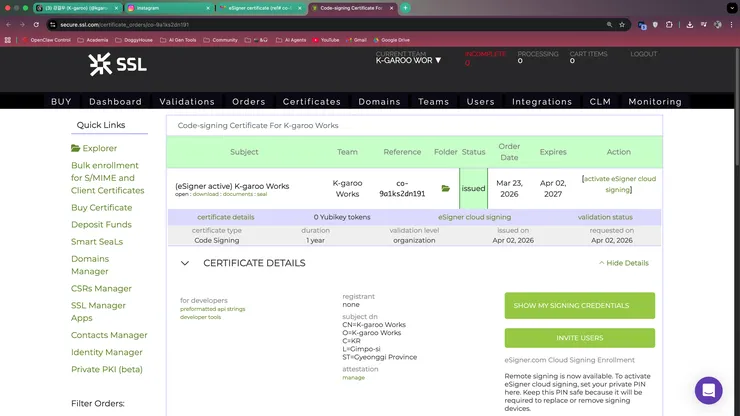Click Show My Signing Credentials button
The width and height of the screenshot is (740, 416).
tap(579, 305)
